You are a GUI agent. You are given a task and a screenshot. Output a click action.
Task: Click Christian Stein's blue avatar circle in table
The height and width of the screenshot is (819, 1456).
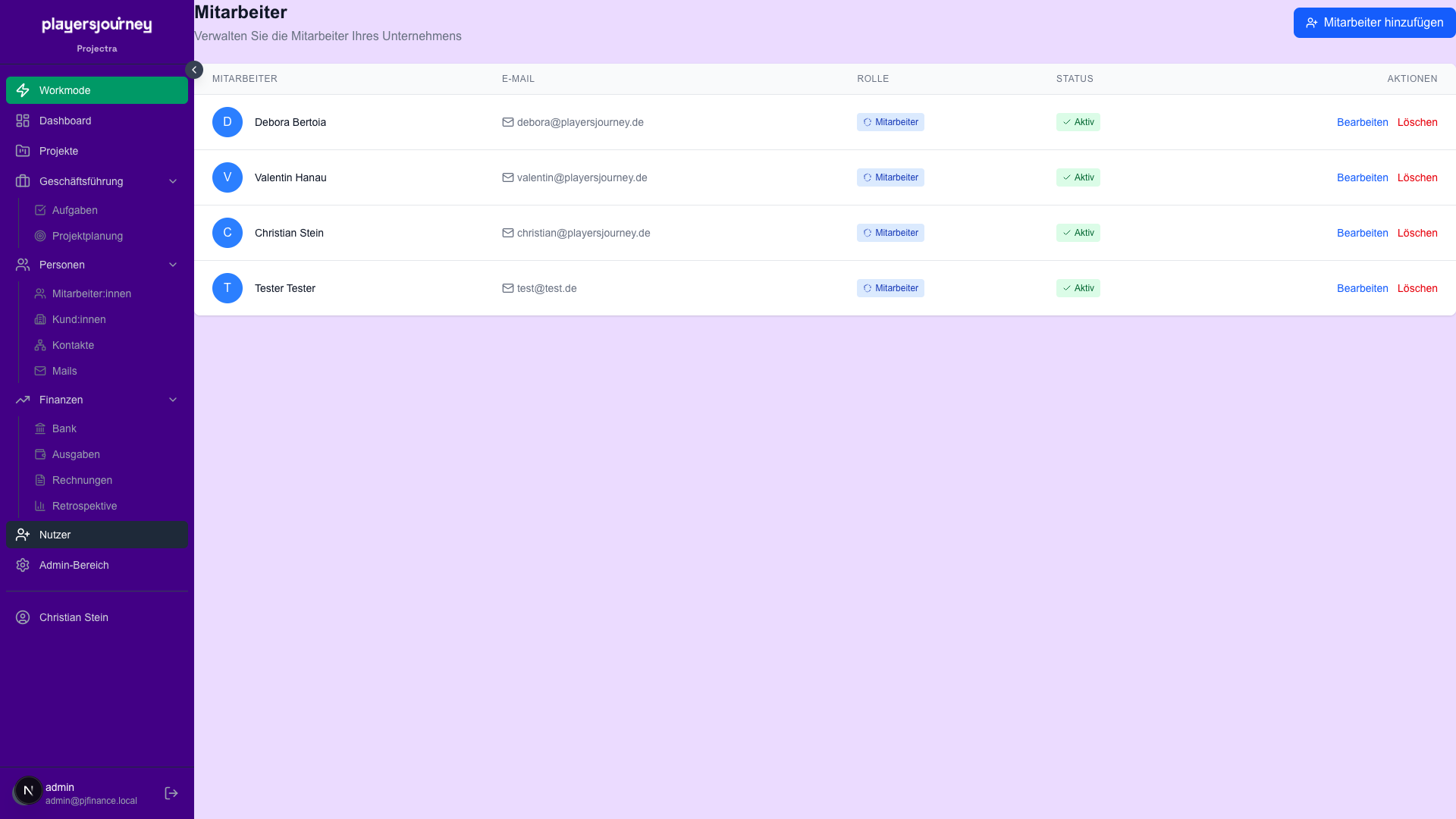point(227,233)
